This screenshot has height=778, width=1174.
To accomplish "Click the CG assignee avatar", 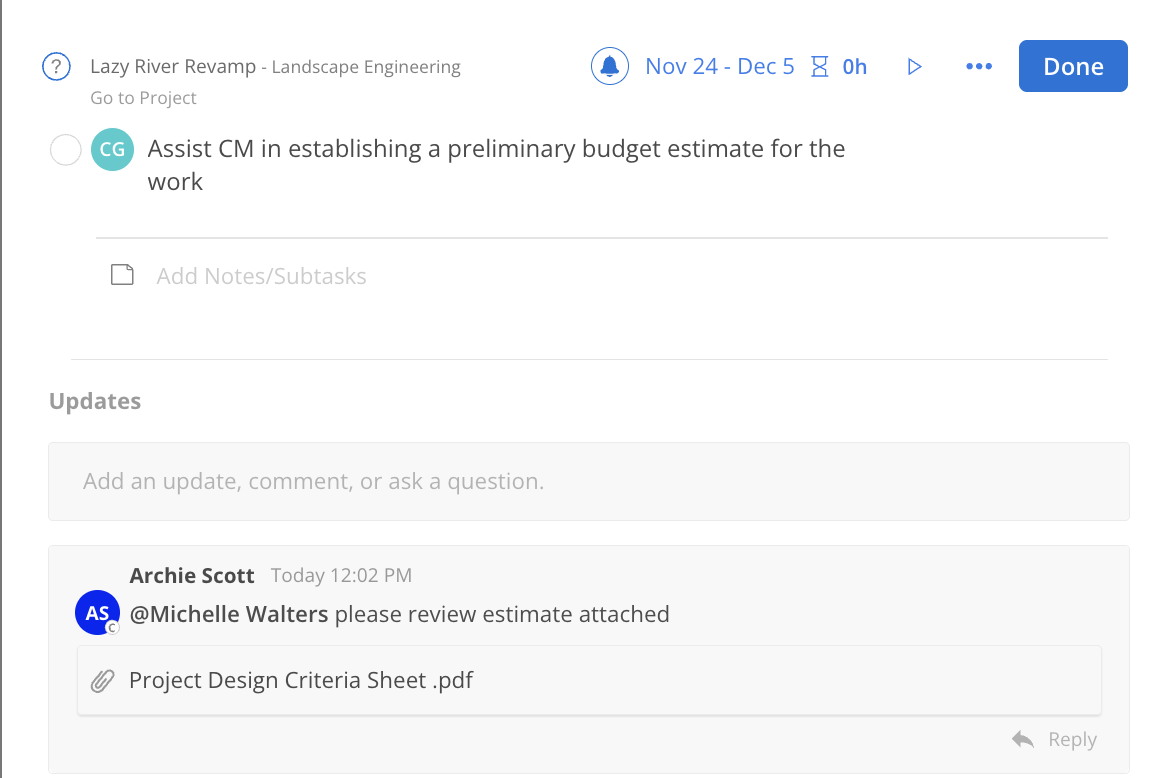I will click(x=112, y=150).
